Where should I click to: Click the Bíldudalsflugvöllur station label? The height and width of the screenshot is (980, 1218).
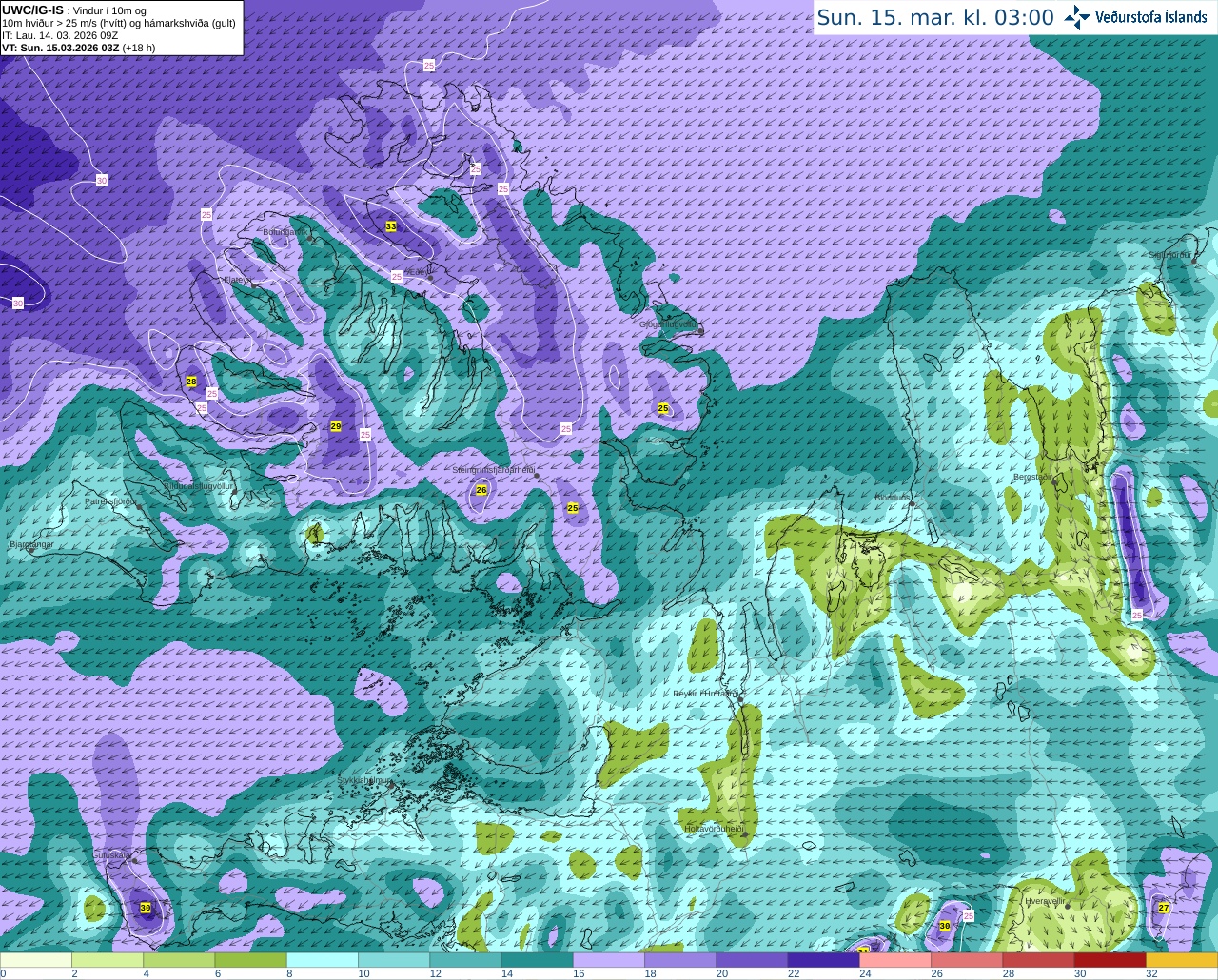[x=198, y=485]
